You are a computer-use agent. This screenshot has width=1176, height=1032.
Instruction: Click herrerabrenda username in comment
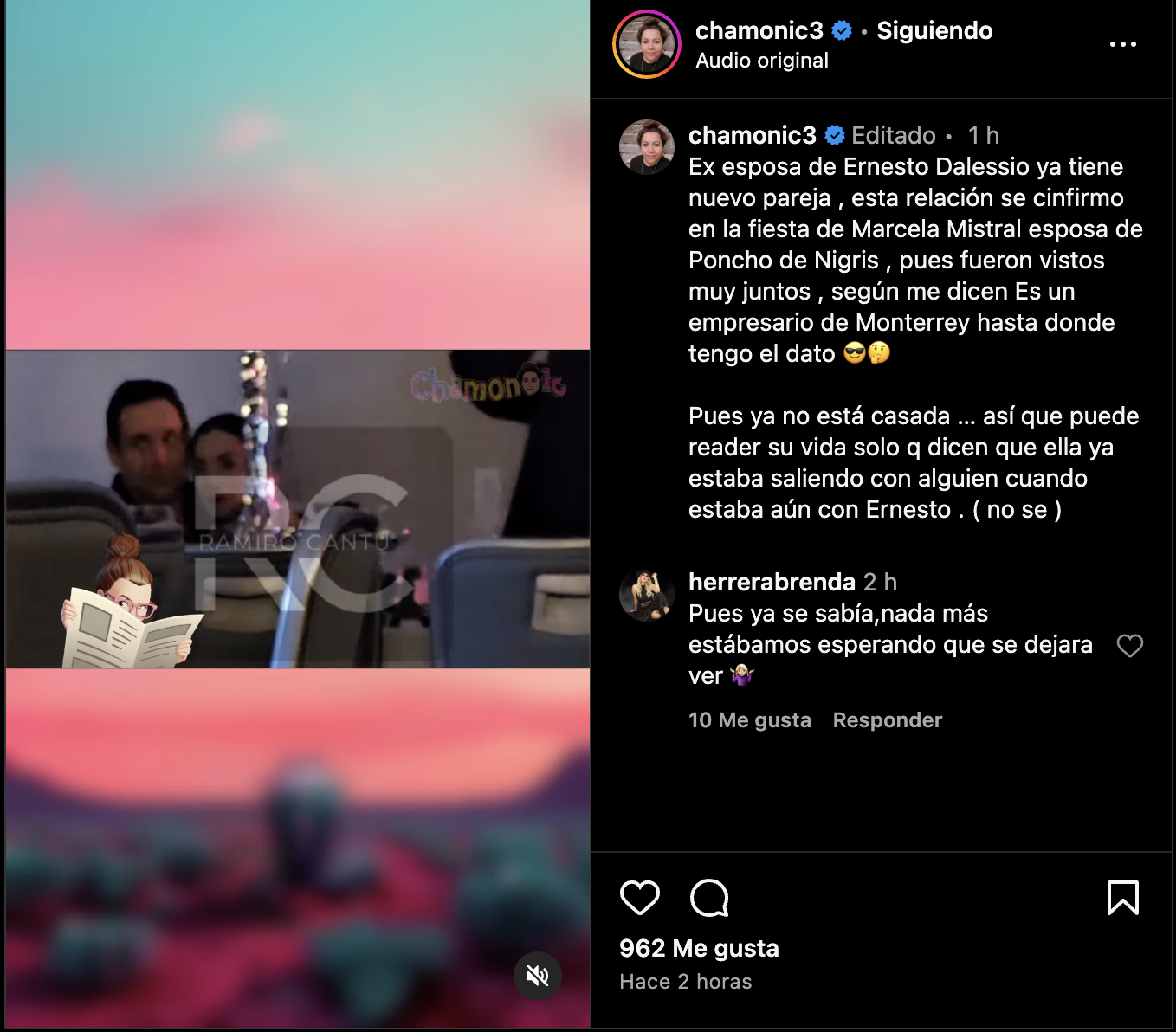[x=772, y=582]
